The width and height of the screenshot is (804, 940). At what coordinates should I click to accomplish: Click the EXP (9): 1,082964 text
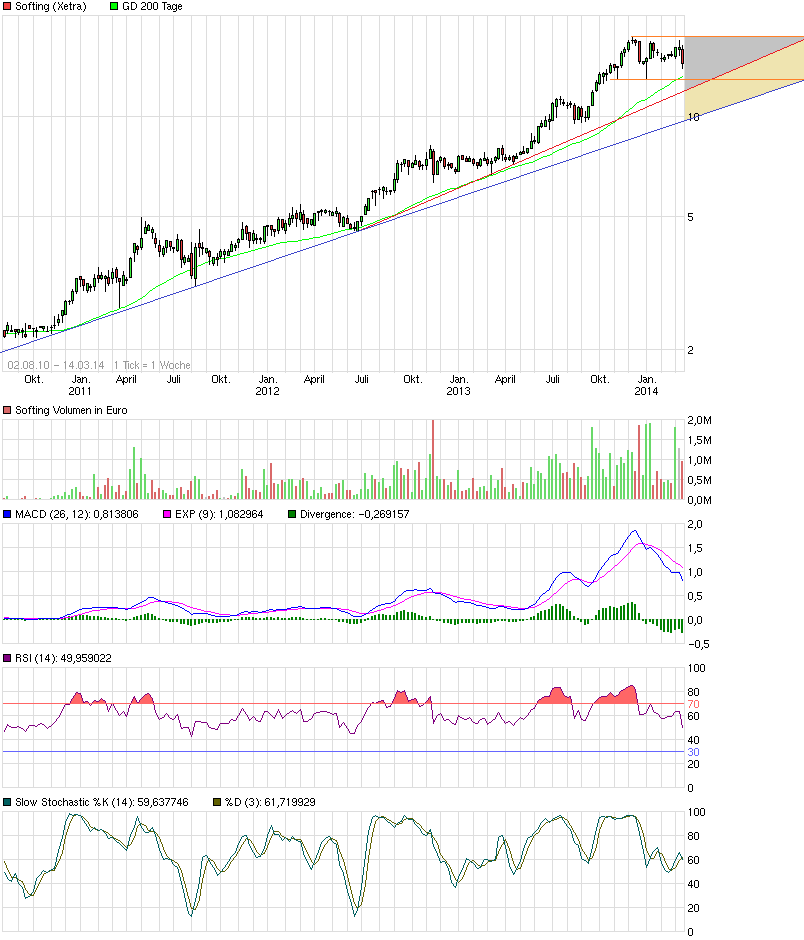(x=219, y=514)
